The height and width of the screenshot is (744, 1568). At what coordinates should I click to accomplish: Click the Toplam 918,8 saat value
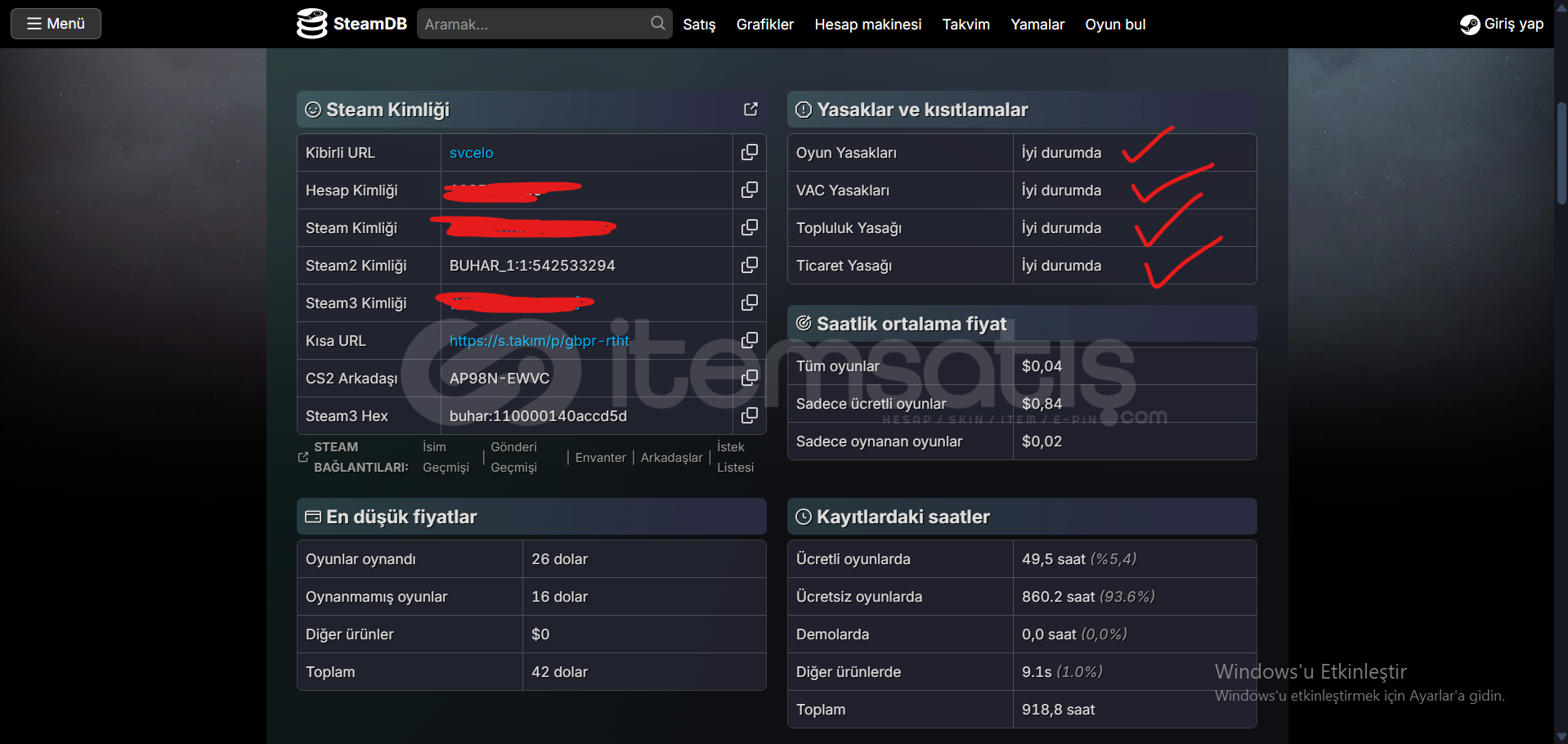(x=1058, y=710)
